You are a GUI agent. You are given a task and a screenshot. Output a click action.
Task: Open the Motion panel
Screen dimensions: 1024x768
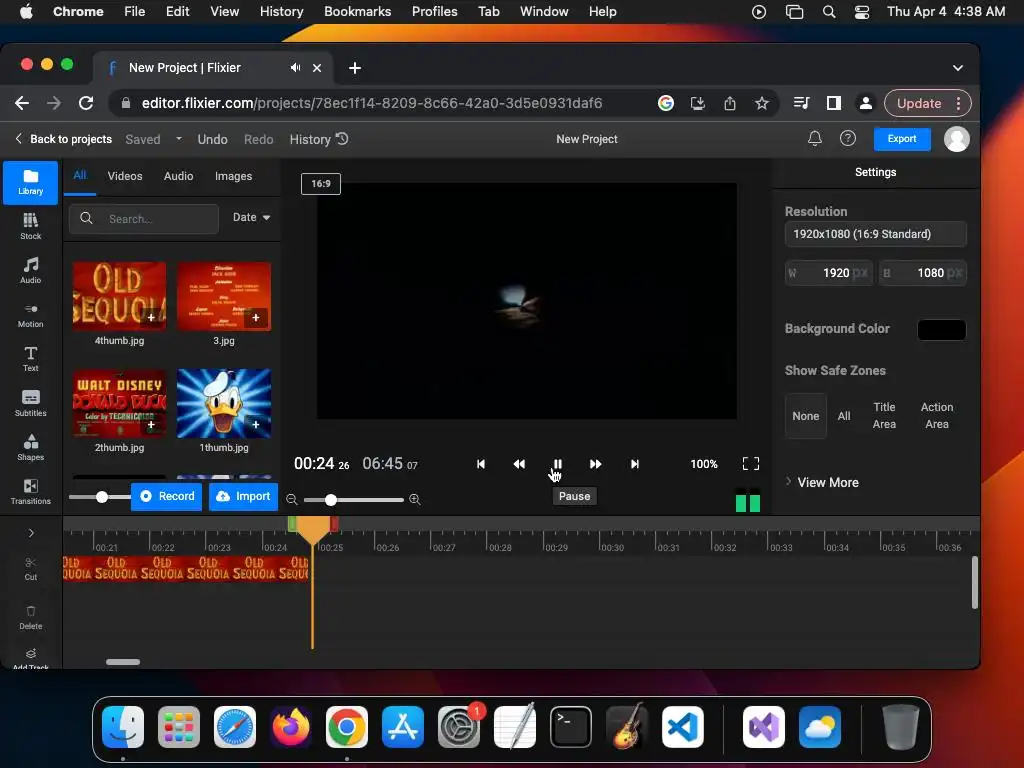click(x=31, y=315)
